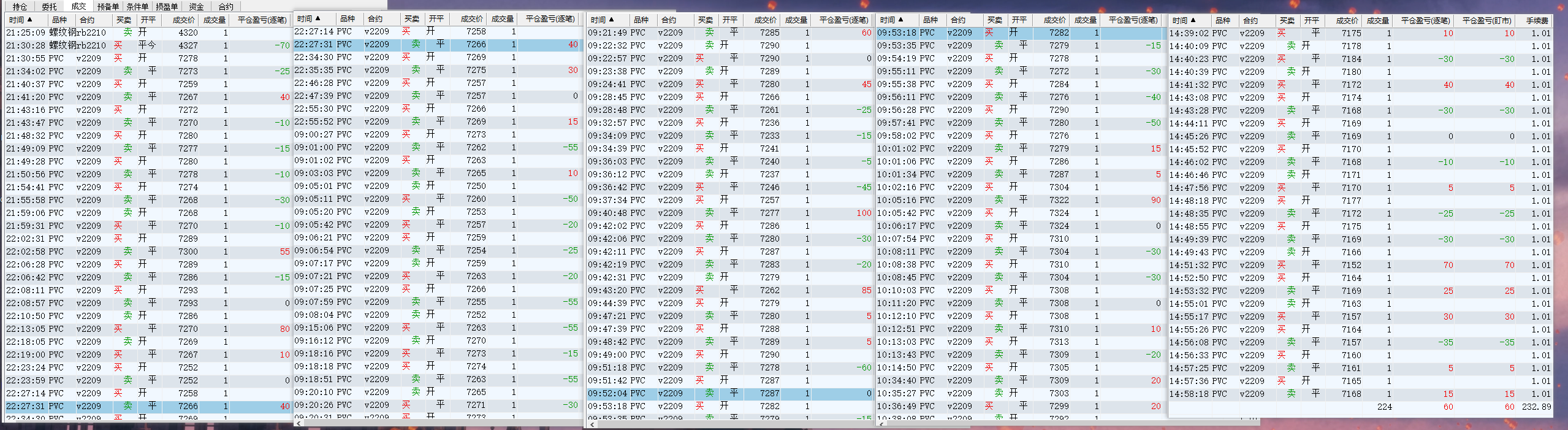The width and height of the screenshot is (1568, 430).
Task: Click the left scroll arrow under the second panel
Action: [298, 423]
